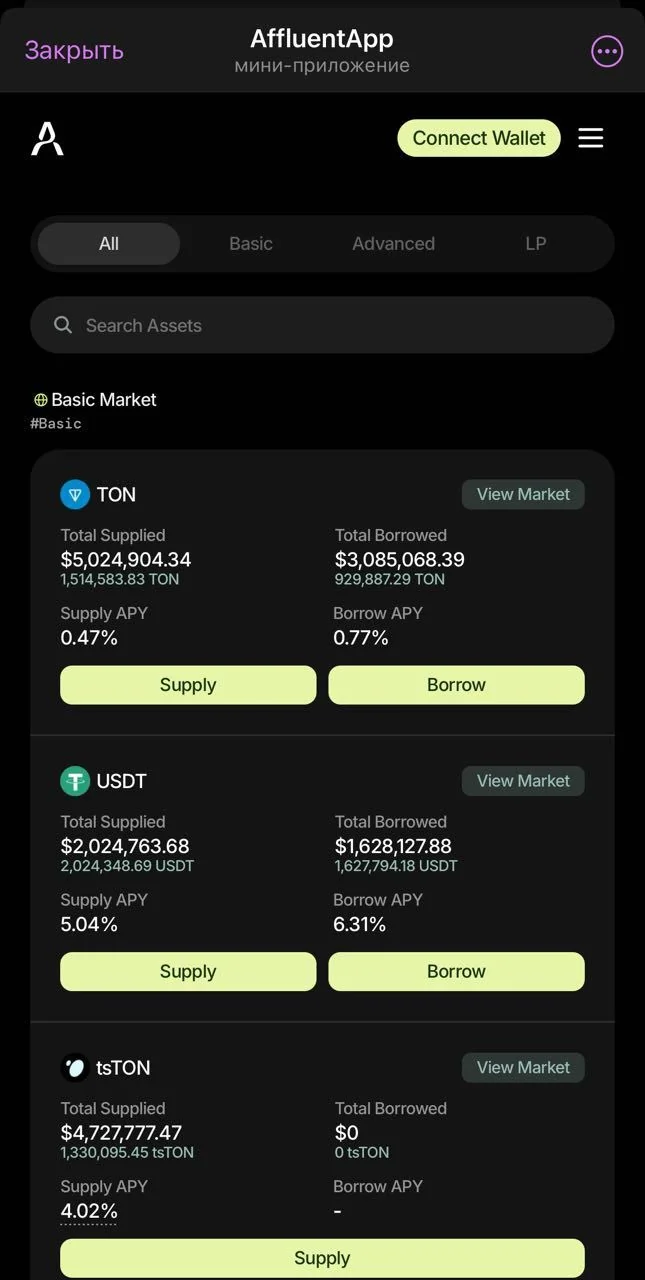
Task: Click the Connect Wallet button
Action: pyautogui.click(x=479, y=138)
